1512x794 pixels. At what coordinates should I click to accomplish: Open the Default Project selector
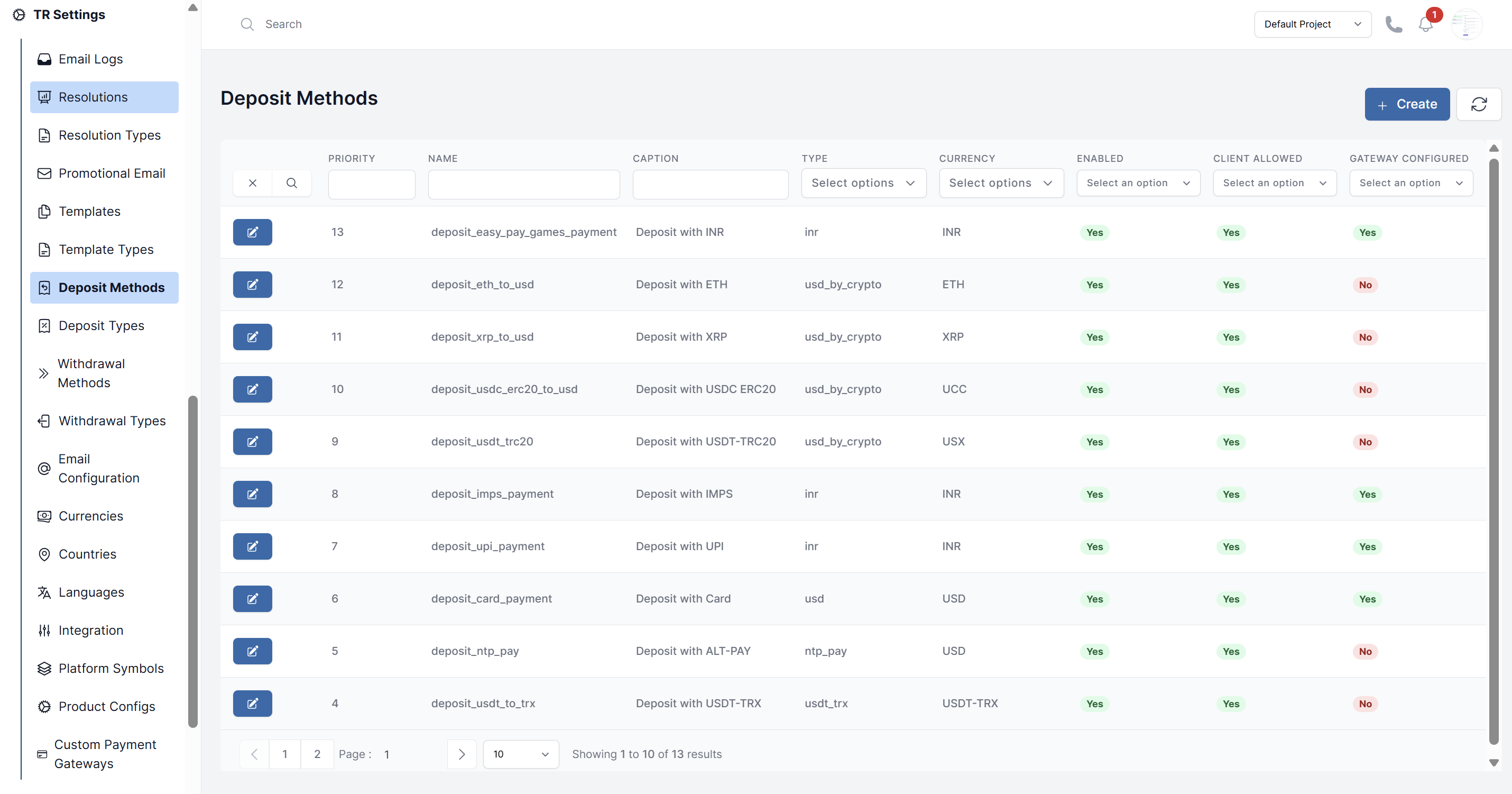point(1313,24)
